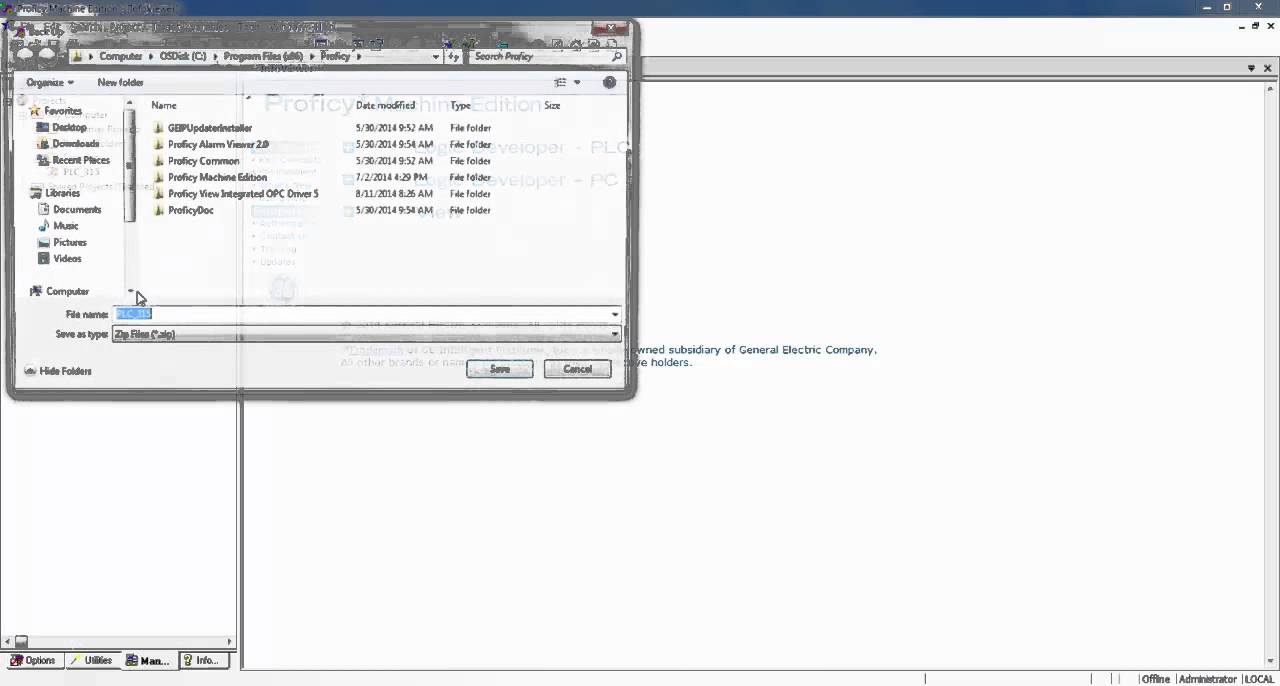Select the ProficyDoc folder
The width and height of the screenshot is (1280, 686).
pyautogui.click(x=190, y=211)
